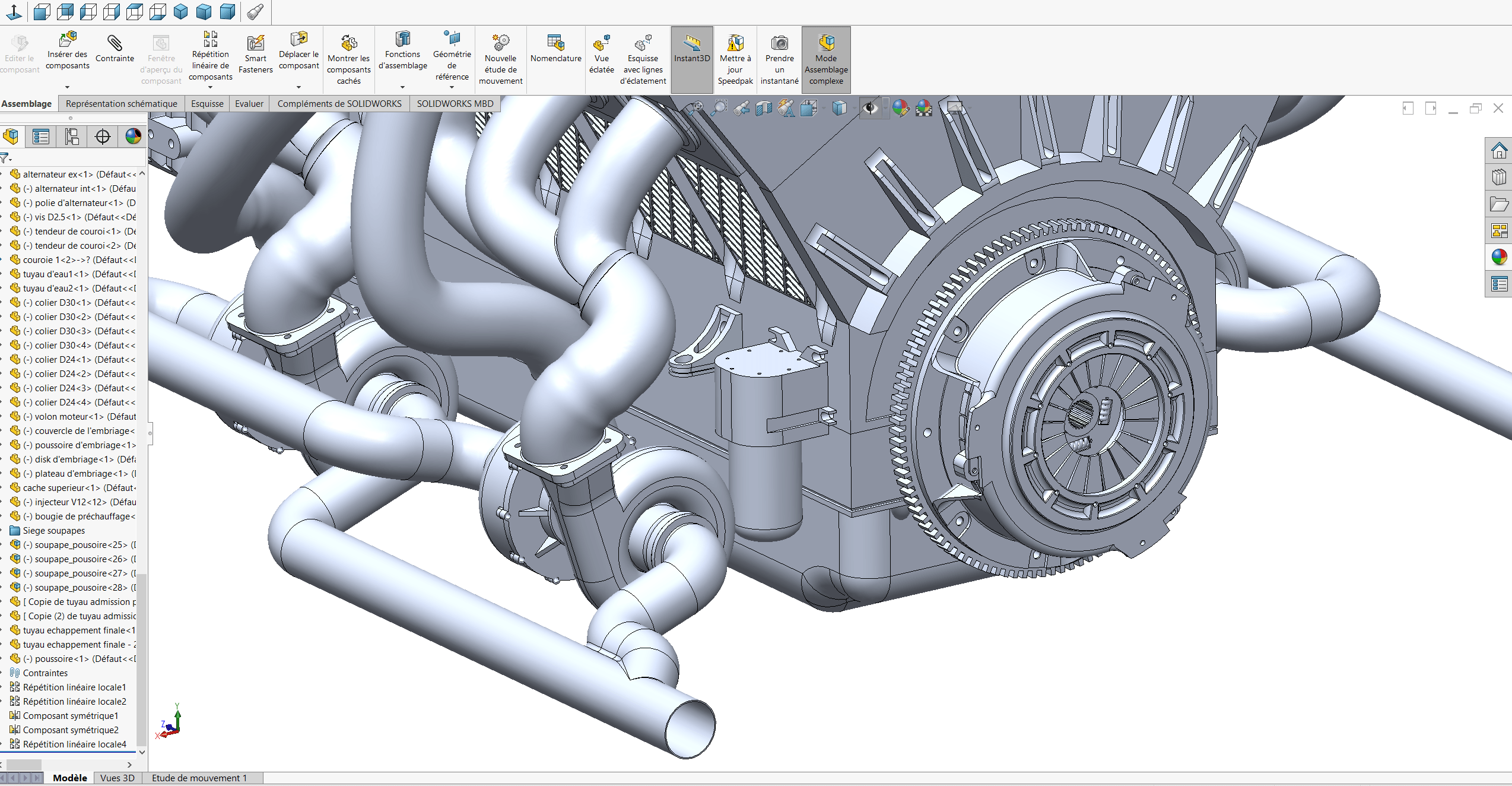
Task: Open the SOLIDWORKS MBD tab
Action: pos(455,104)
